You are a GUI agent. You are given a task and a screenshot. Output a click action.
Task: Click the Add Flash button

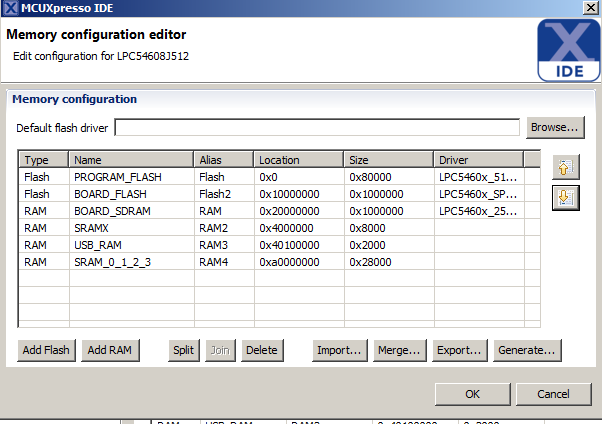click(x=46, y=350)
